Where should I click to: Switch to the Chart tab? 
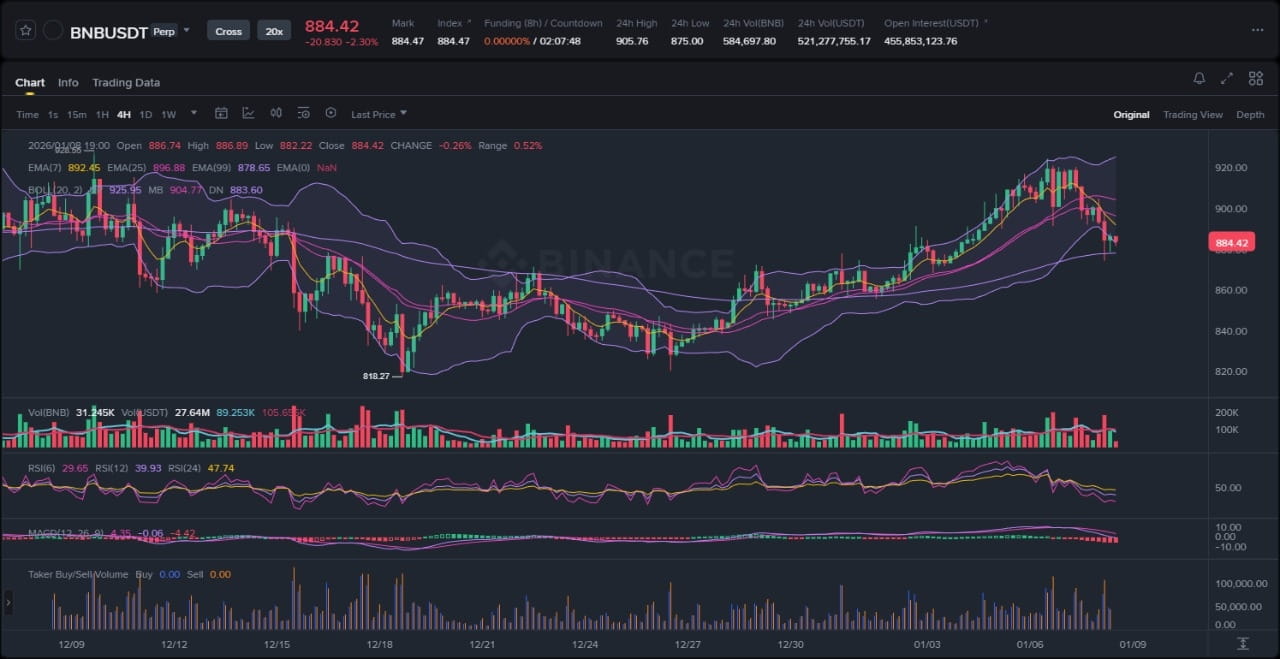click(30, 83)
